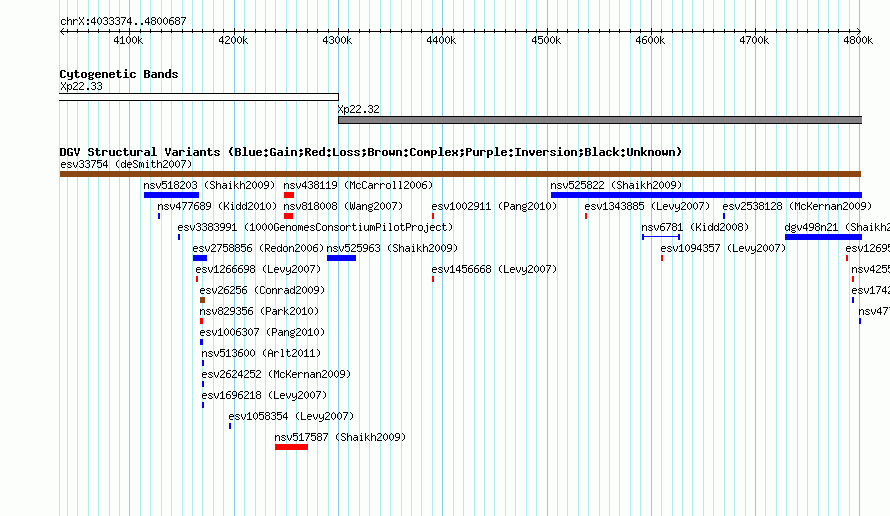890x516 pixels.
Task: Select nsv818008 (Wang2007) label
Action: [x=343, y=207]
